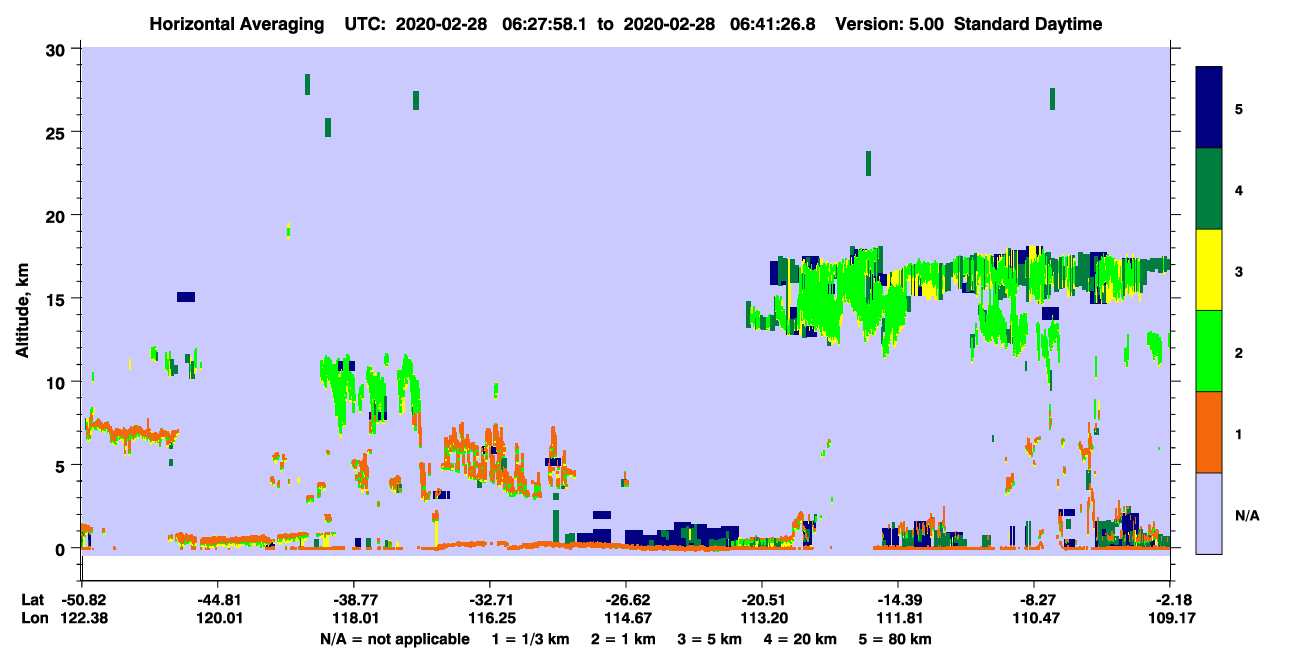The image size is (1300, 667).
Task: Click the colorbar label '4'
Action: point(1239,189)
